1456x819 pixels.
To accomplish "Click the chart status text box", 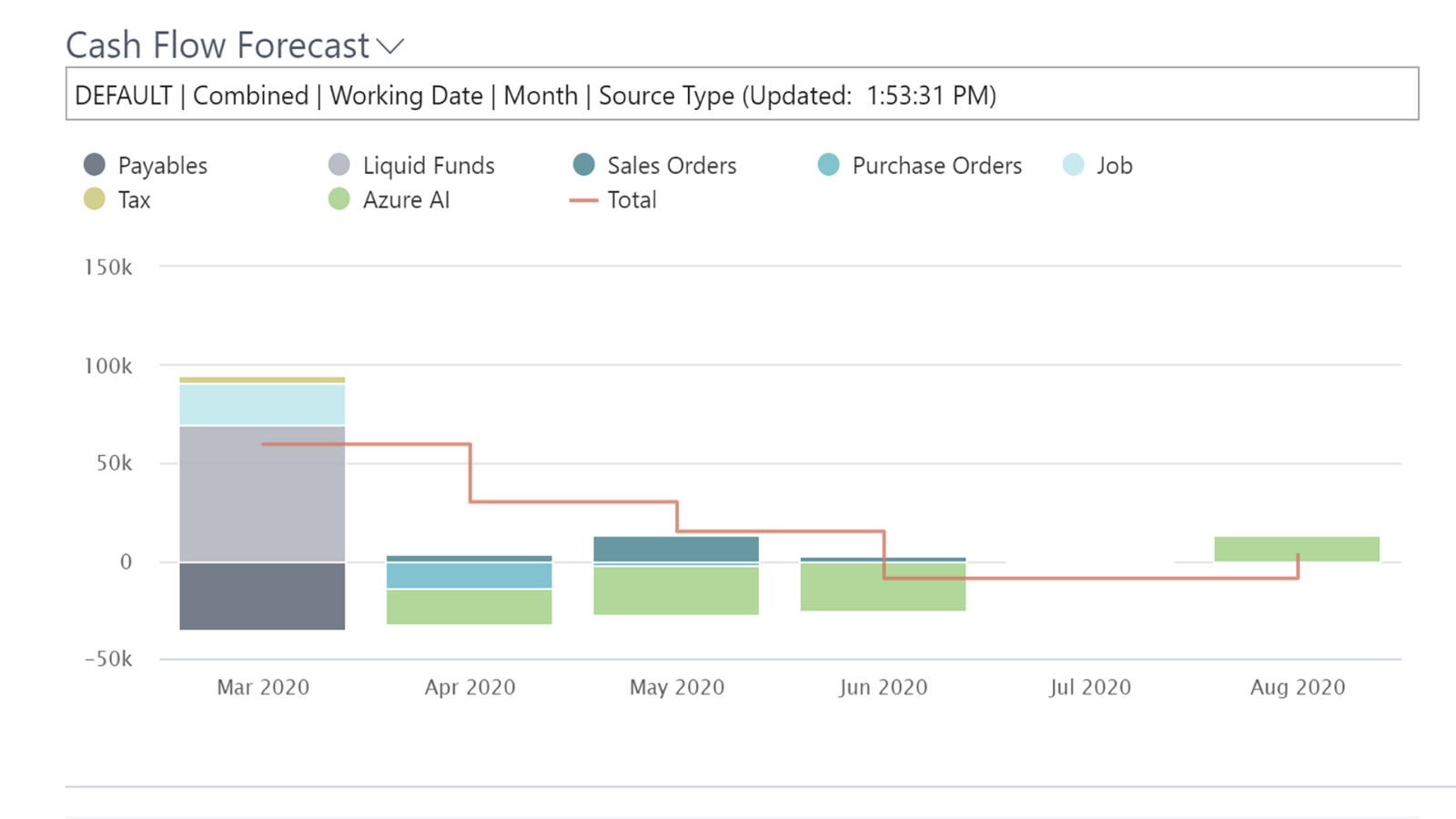I will click(742, 94).
